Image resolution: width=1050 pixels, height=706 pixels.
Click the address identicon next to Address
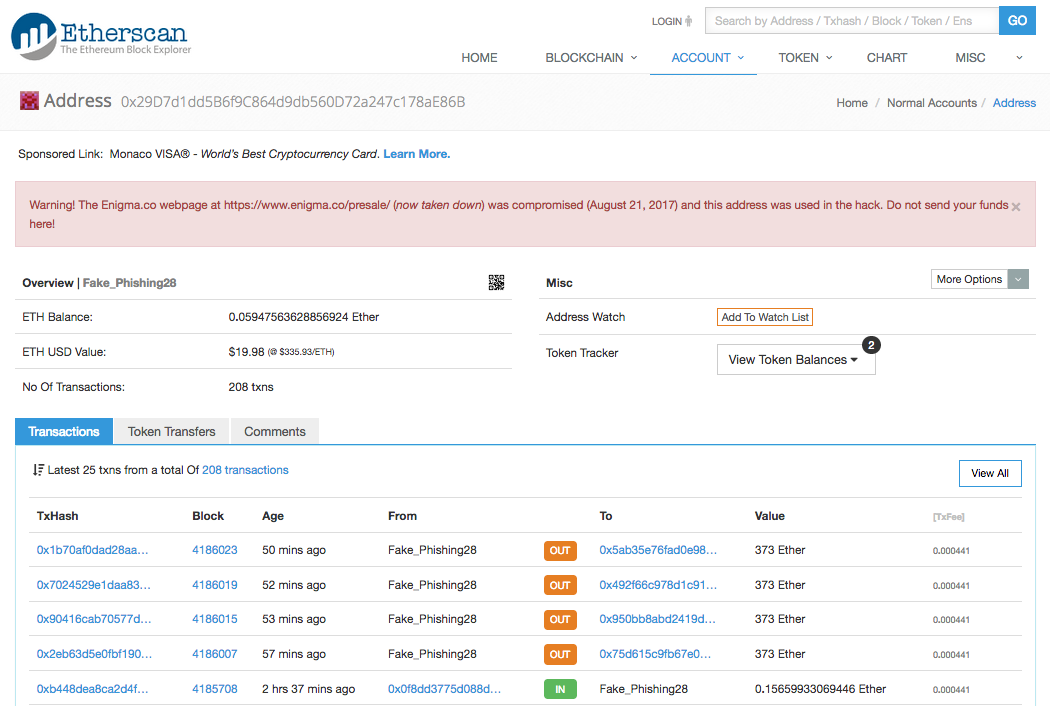pos(29,101)
